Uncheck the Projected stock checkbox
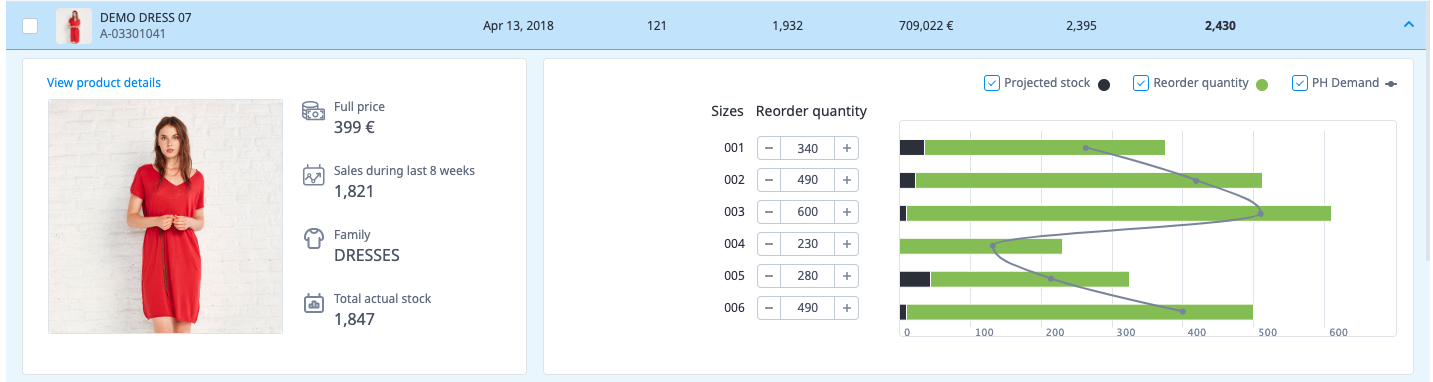The height and width of the screenshot is (382, 1433). pos(992,83)
